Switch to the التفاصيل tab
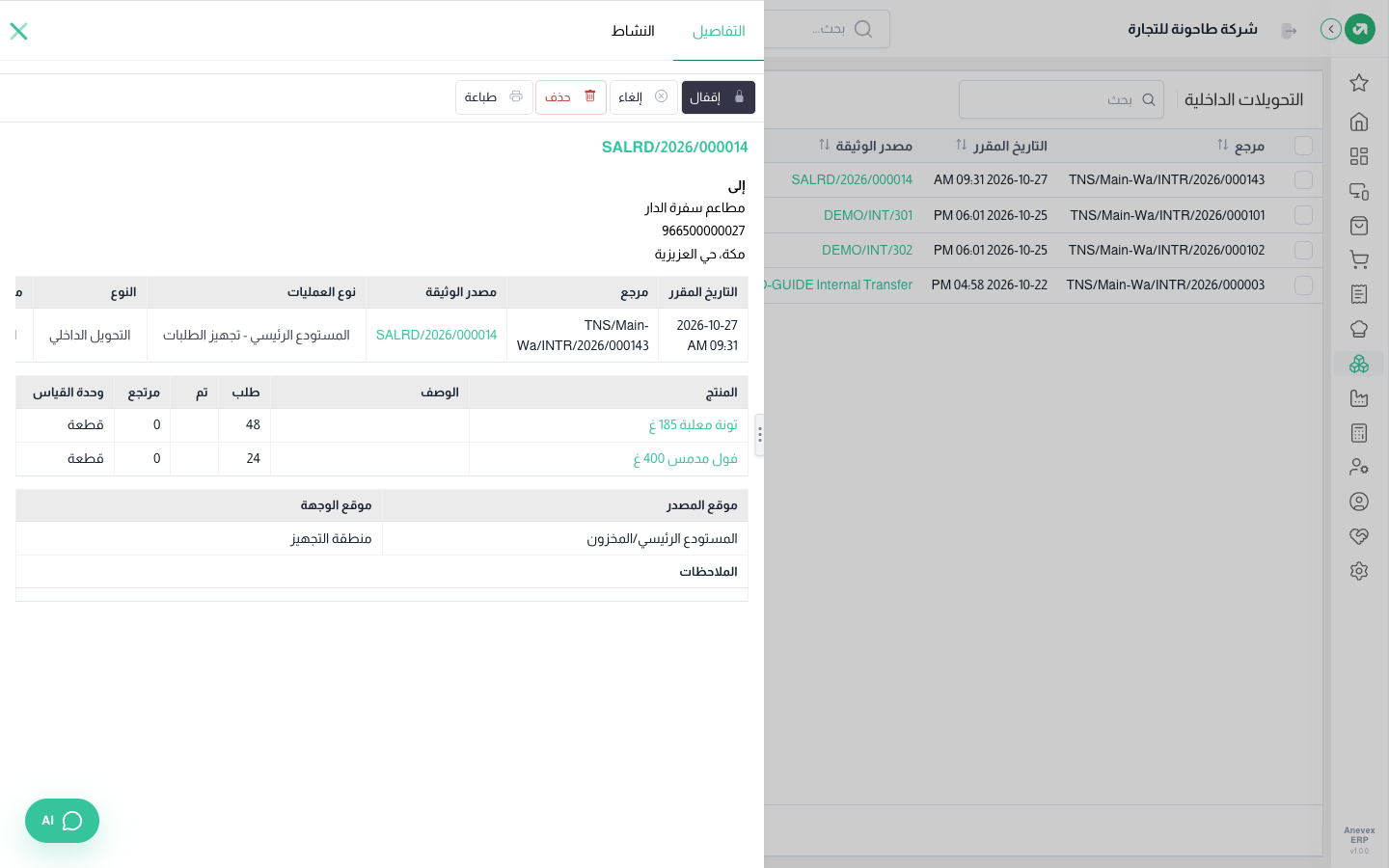 coord(719,31)
